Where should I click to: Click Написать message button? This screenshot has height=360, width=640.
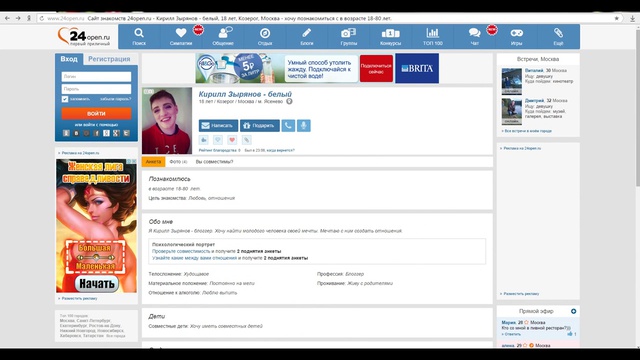tap(218, 125)
